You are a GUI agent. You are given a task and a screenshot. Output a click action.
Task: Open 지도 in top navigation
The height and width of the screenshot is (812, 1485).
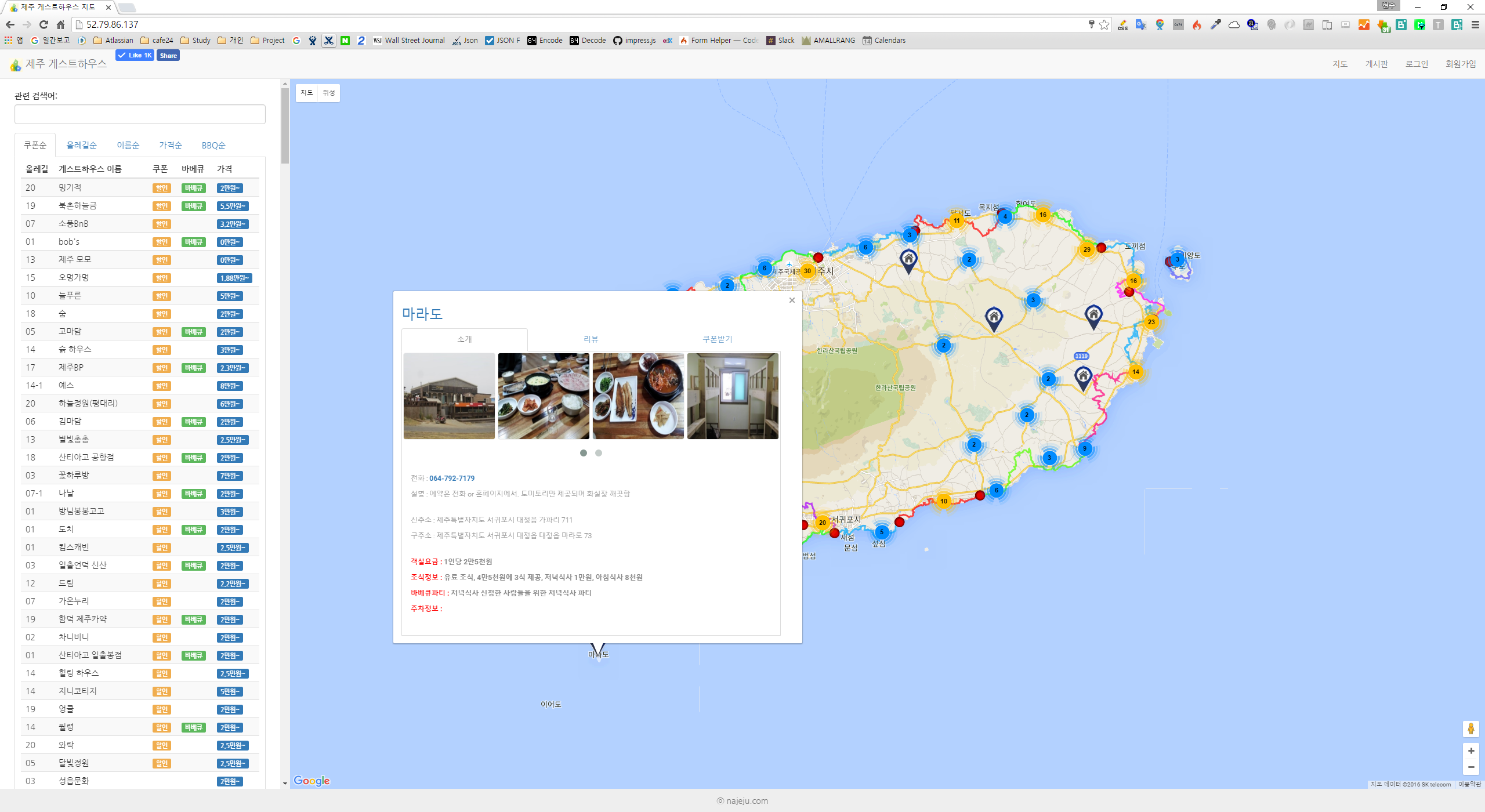click(x=1340, y=64)
